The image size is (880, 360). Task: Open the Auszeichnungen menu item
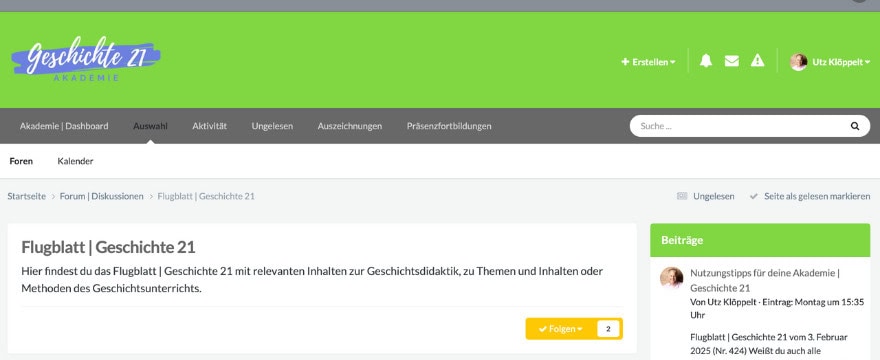pyautogui.click(x=350, y=126)
